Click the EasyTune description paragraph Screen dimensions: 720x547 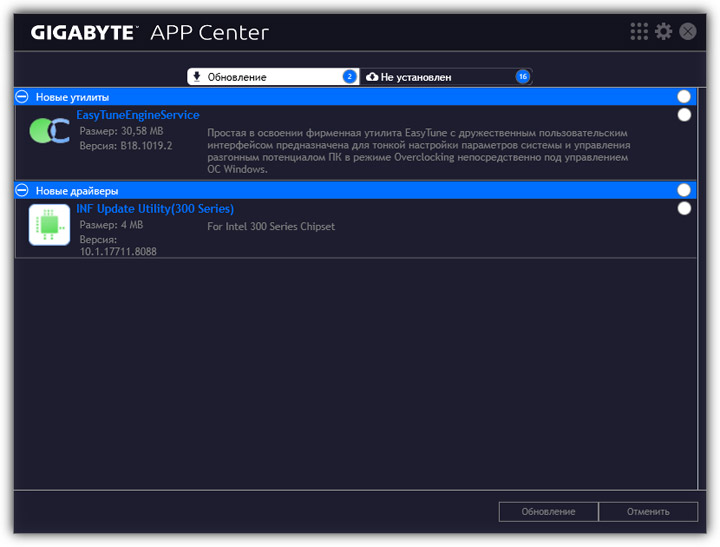click(x=418, y=151)
